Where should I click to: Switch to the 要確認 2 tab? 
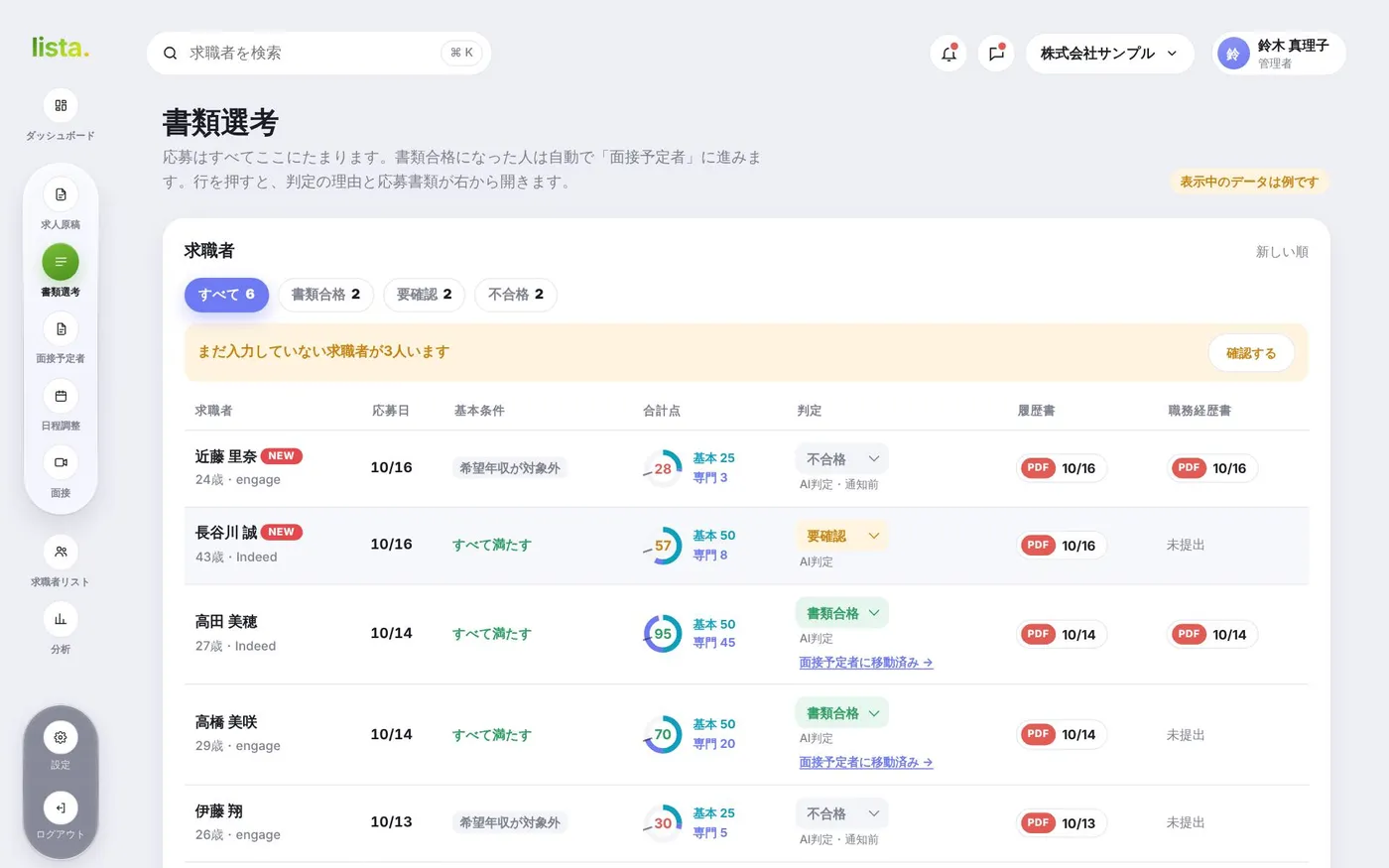424,295
